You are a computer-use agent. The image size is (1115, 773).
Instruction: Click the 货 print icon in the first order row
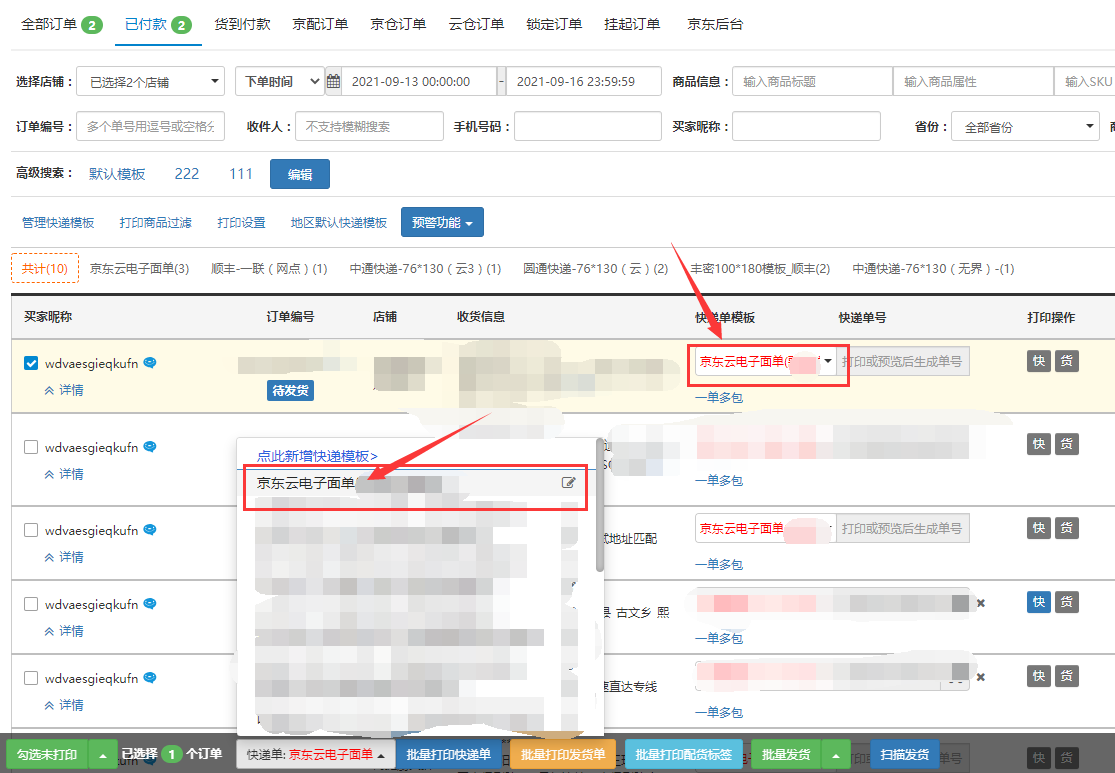click(x=1068, y=361)
